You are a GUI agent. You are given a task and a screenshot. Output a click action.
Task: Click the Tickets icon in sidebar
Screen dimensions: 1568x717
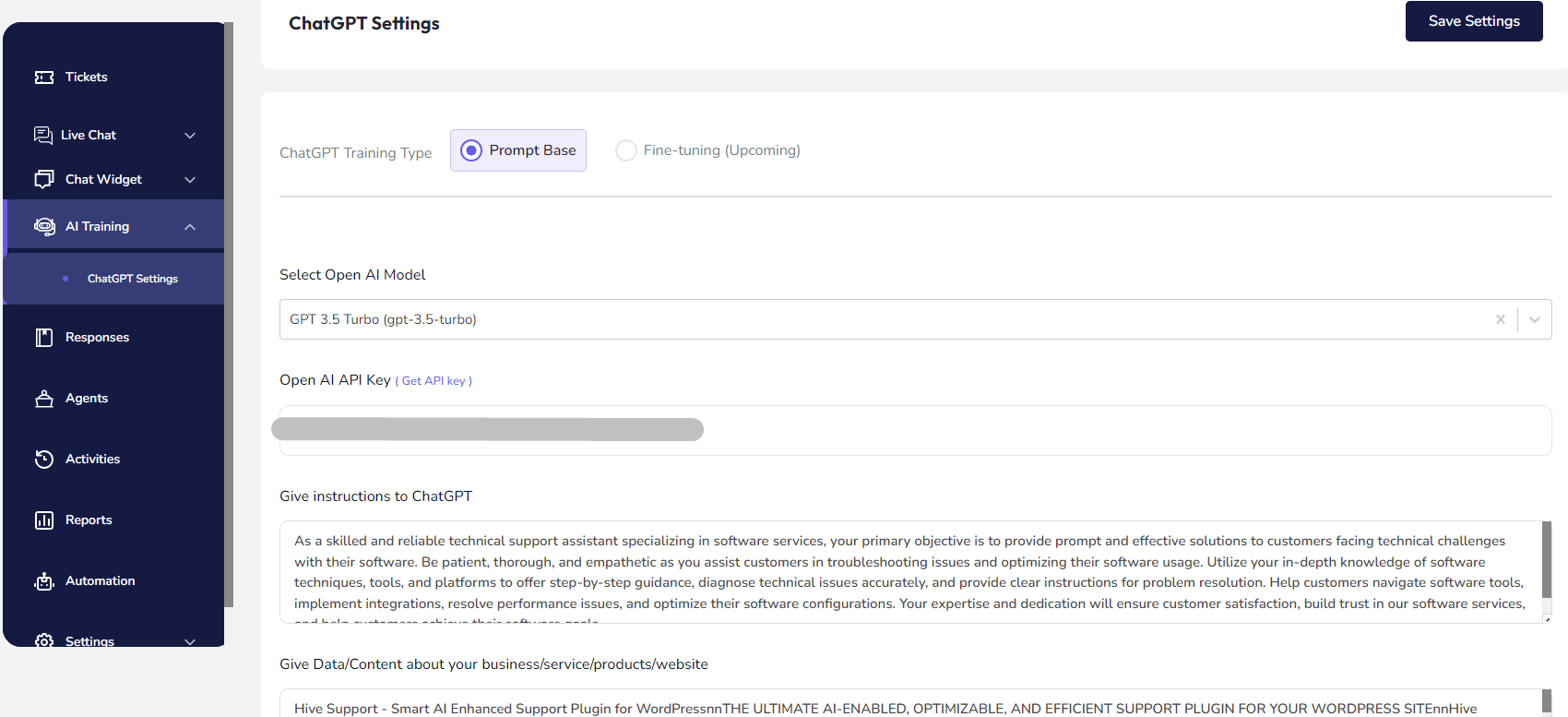[x=44, y=78]
